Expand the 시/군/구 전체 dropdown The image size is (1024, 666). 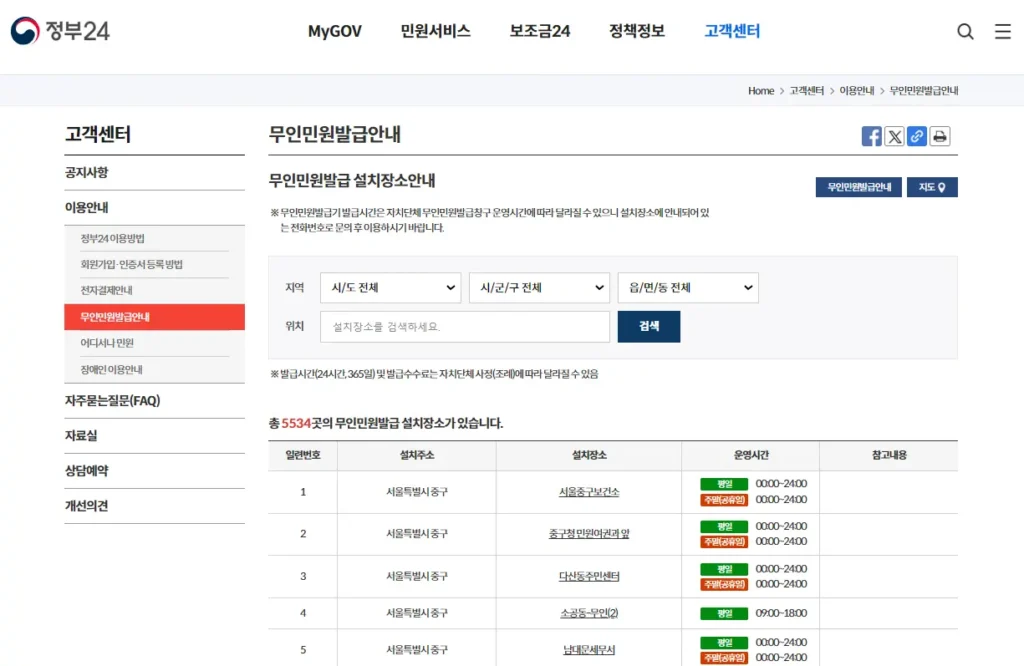tap(539, 288)
